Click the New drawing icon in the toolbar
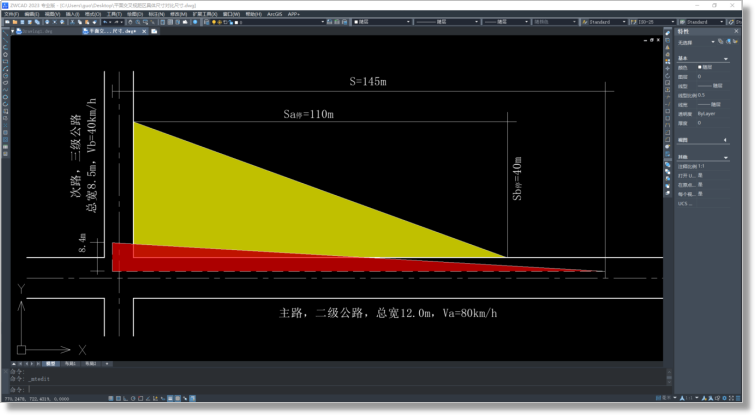 [5, 22]
